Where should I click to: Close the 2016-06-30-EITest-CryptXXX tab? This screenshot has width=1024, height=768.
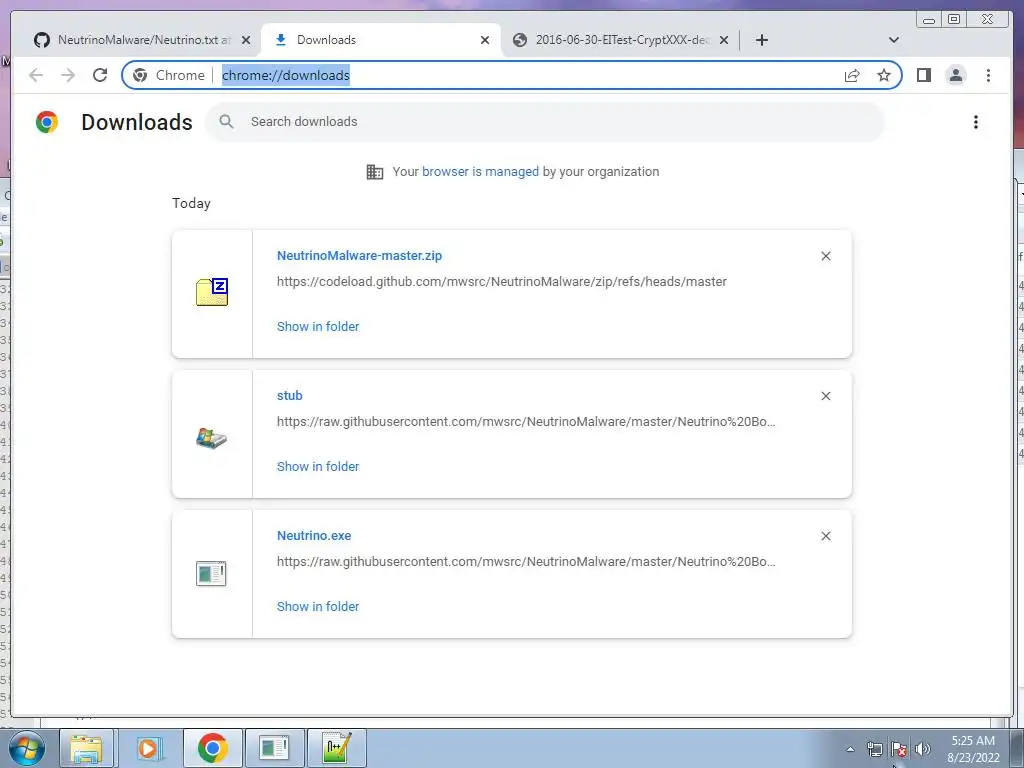(x=724, y=40)
